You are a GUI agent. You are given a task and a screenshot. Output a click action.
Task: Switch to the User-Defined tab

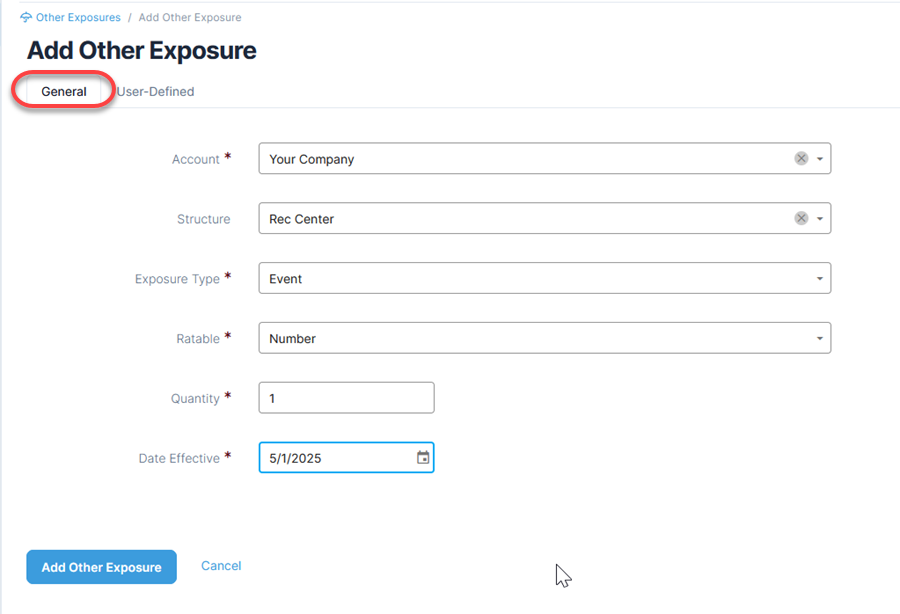(x=155, y=91)
